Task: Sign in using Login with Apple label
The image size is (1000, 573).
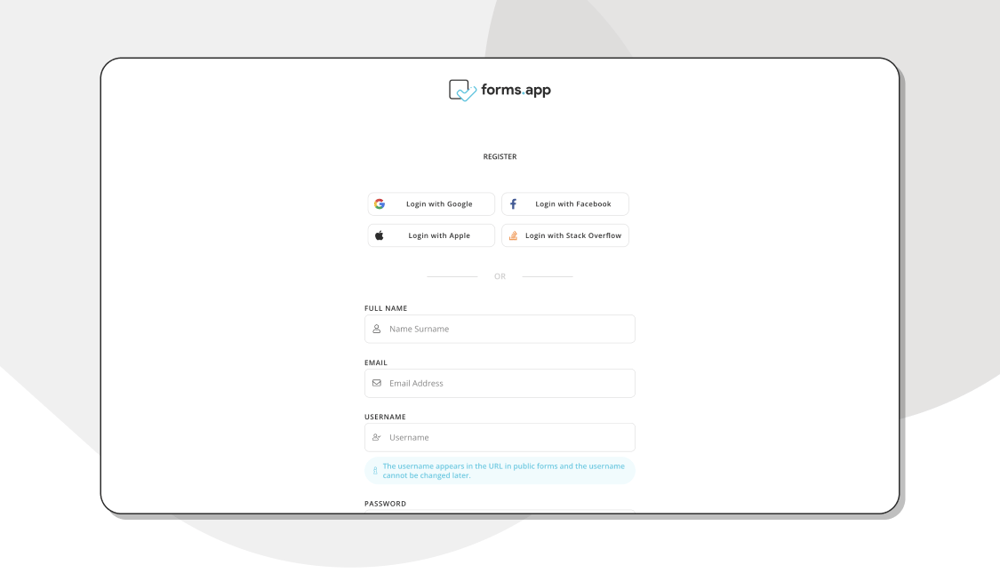Action: pyautogui.click(x=439, y=236)
